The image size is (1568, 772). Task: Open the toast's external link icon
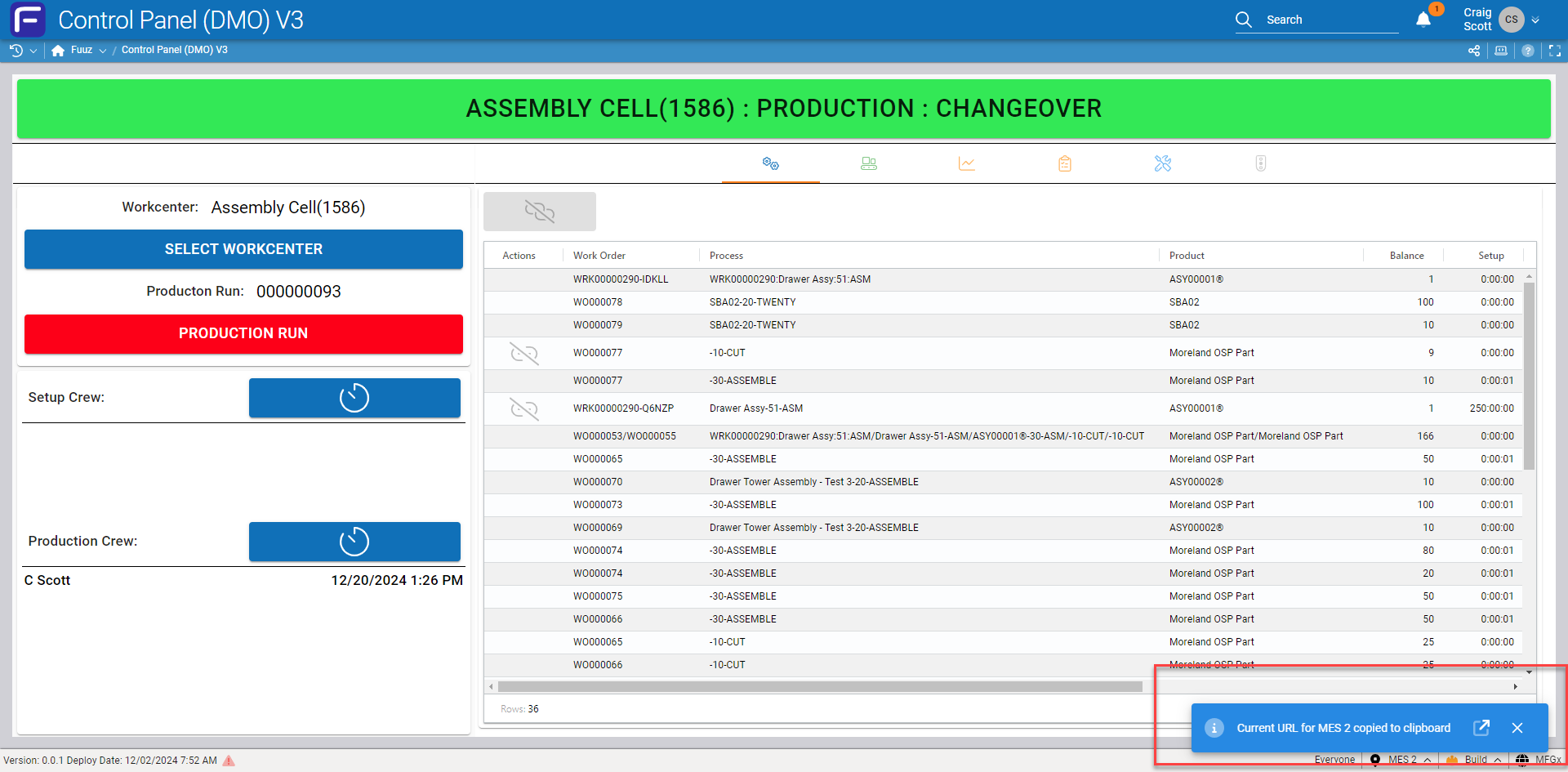click(1481, 728)
